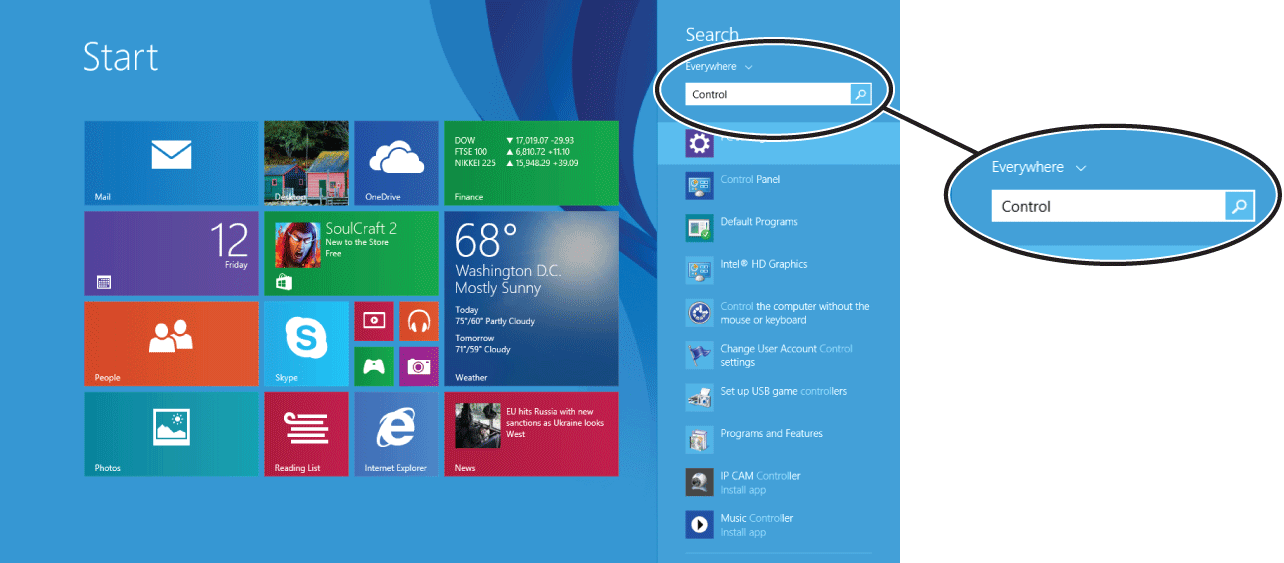Open the Desktop tile
This screenshot has height=563, width=1284.
(306, 163)
